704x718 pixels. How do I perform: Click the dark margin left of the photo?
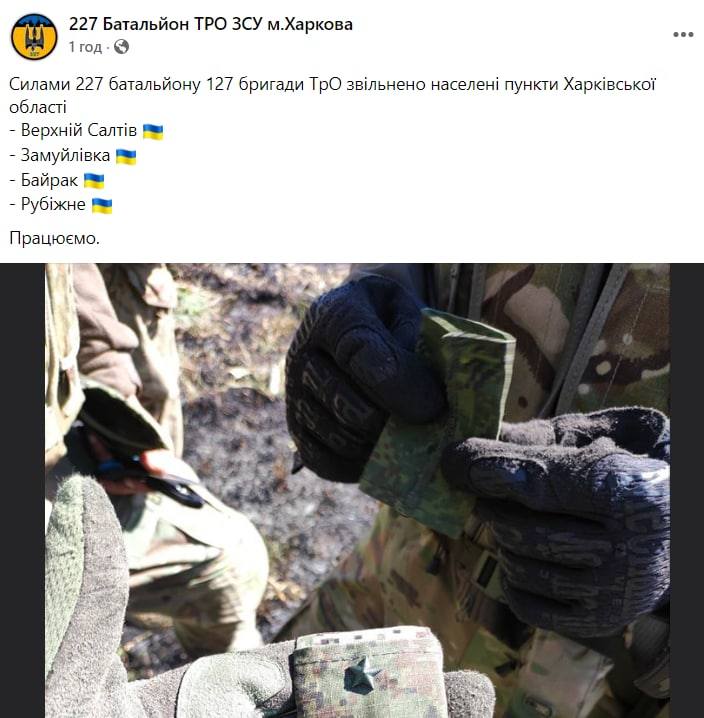(x=22, y=490)
